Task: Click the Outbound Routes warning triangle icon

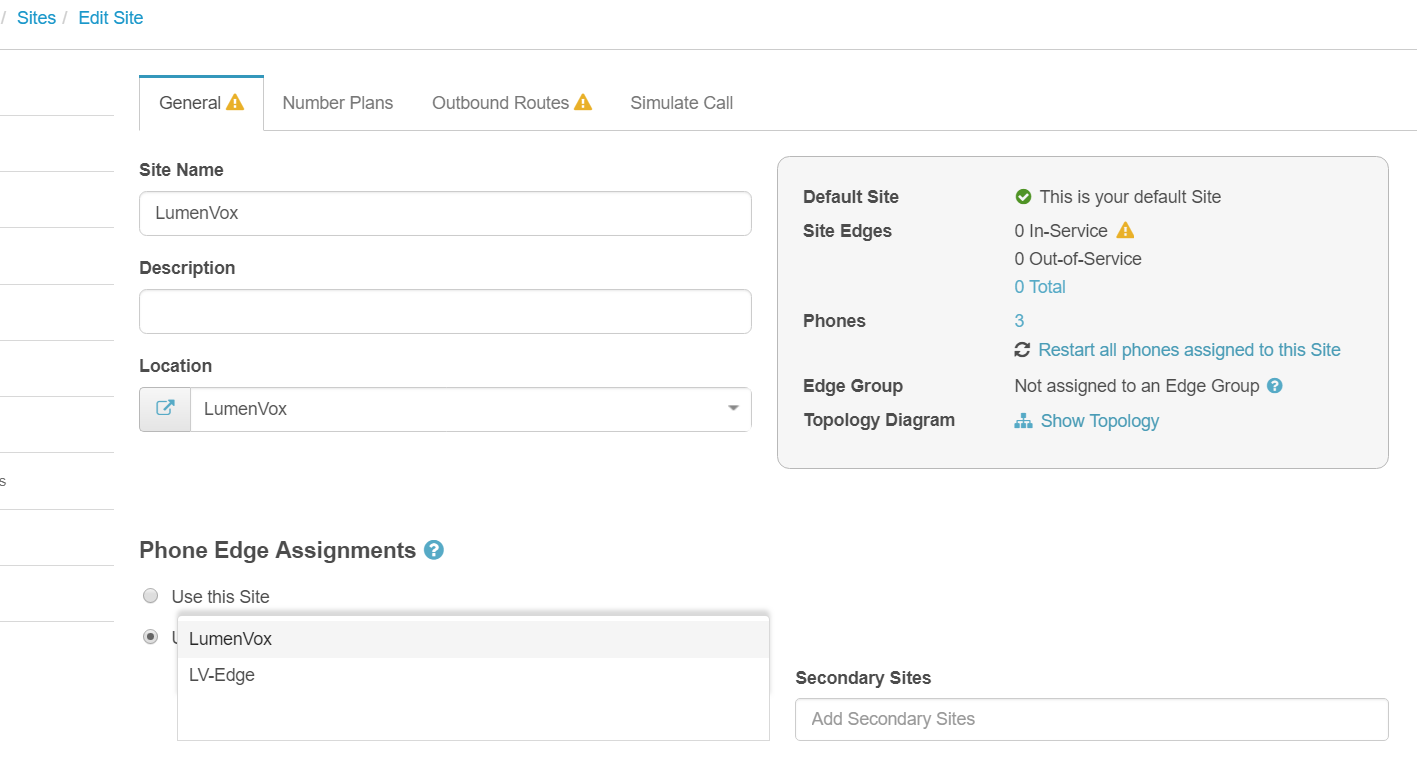Action: [x=583, y=102]
